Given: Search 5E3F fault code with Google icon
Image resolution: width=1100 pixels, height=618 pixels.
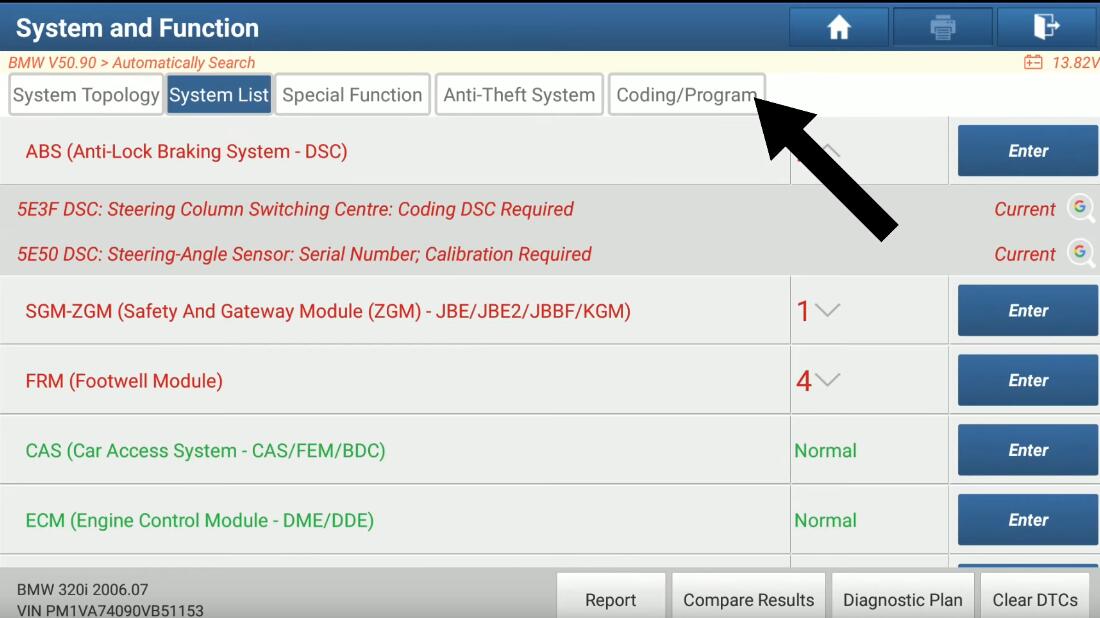Looking at the screenshot, I should pyautogui.click(x=1080, y=208).
